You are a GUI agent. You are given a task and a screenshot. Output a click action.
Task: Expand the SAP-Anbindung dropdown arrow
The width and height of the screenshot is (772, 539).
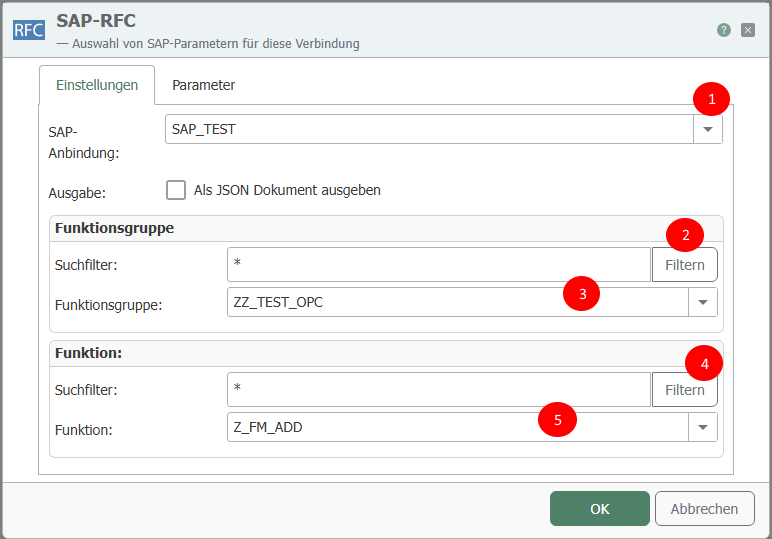(x=708, y=130)
